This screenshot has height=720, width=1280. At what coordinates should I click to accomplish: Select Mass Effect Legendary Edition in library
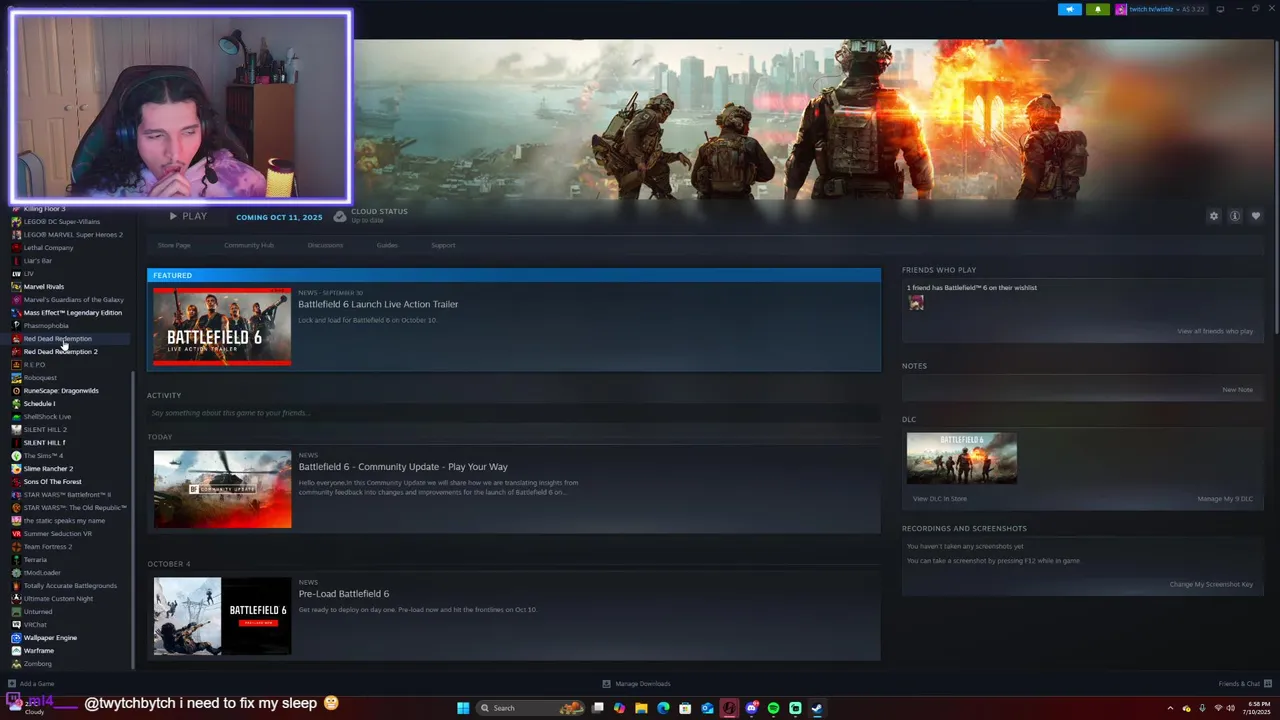click(x=73, y=313)
